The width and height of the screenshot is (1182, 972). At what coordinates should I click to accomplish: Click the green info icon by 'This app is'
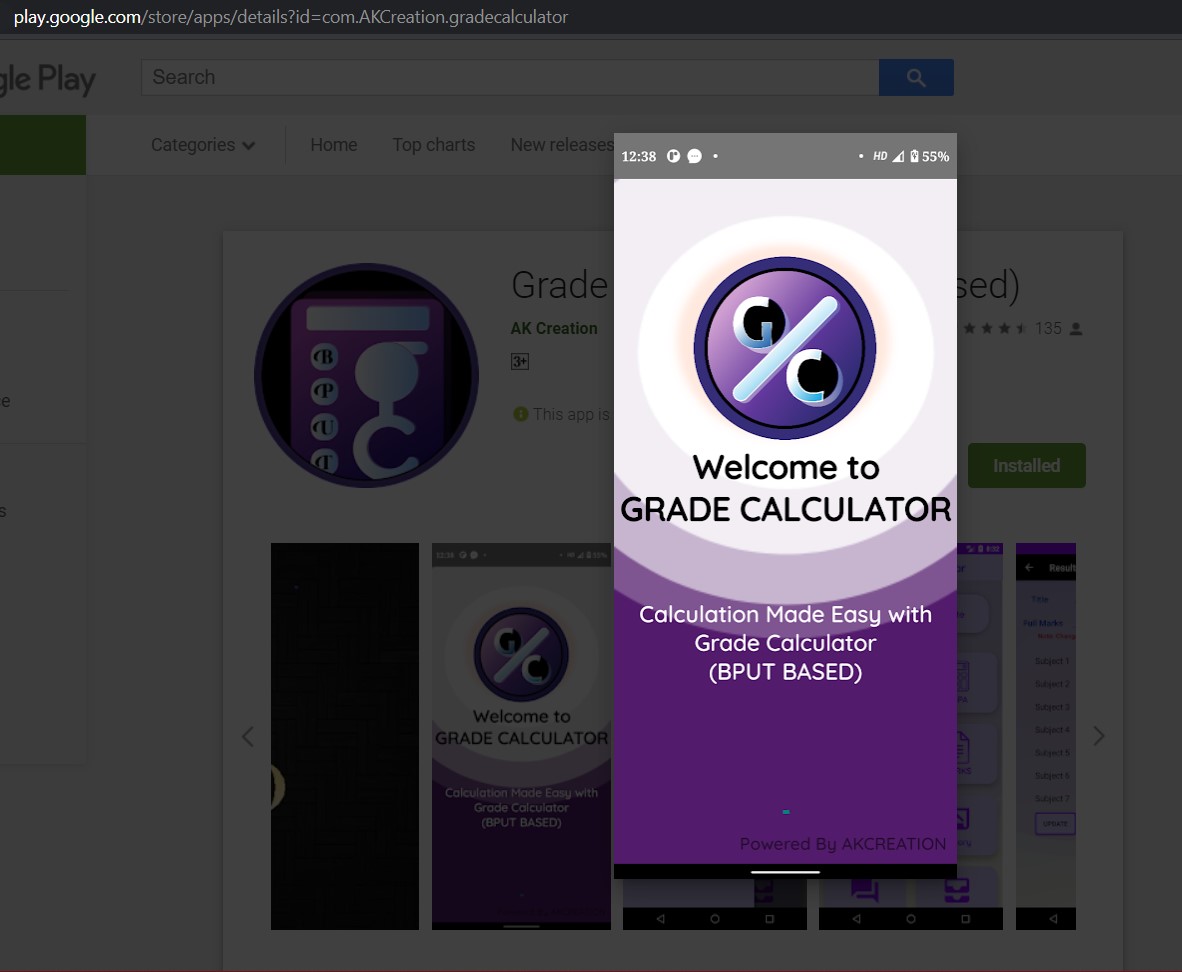tap(520, 414)
